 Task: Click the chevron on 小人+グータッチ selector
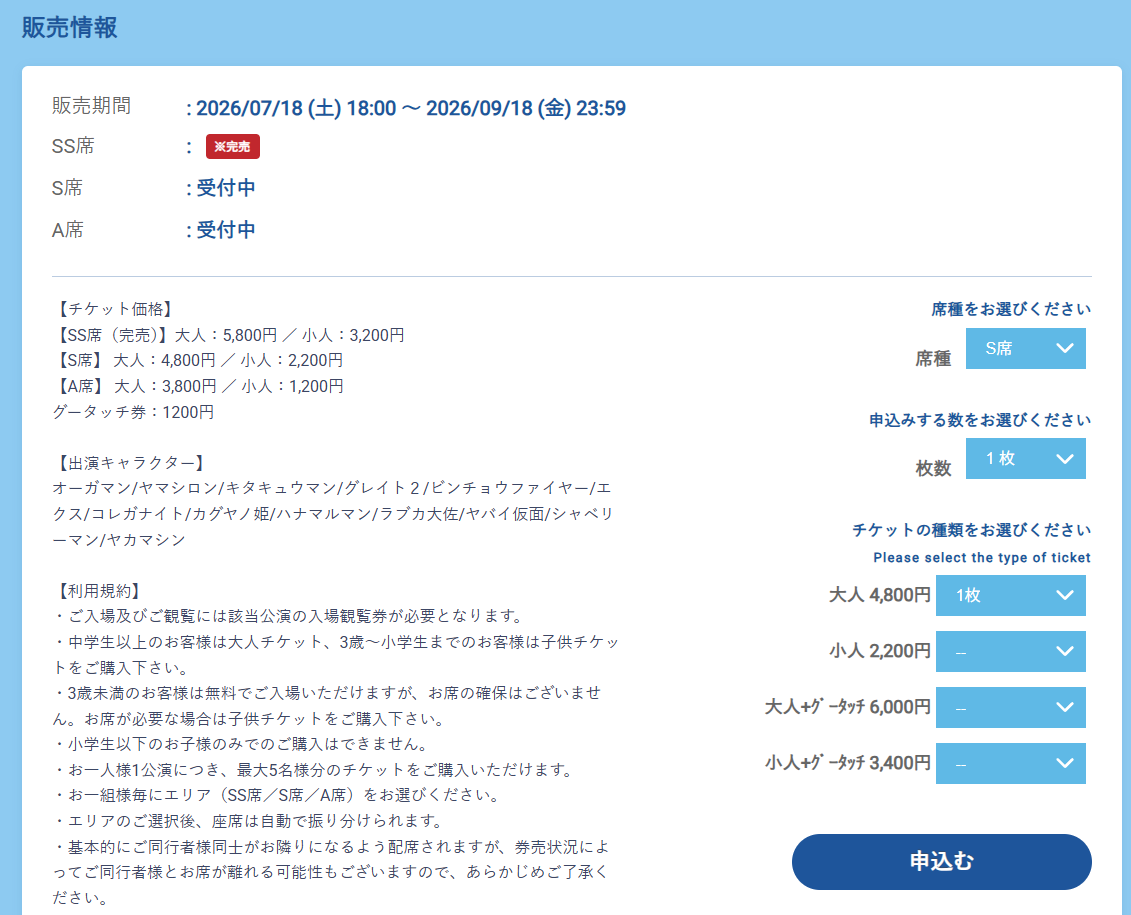coord(1065,764)
